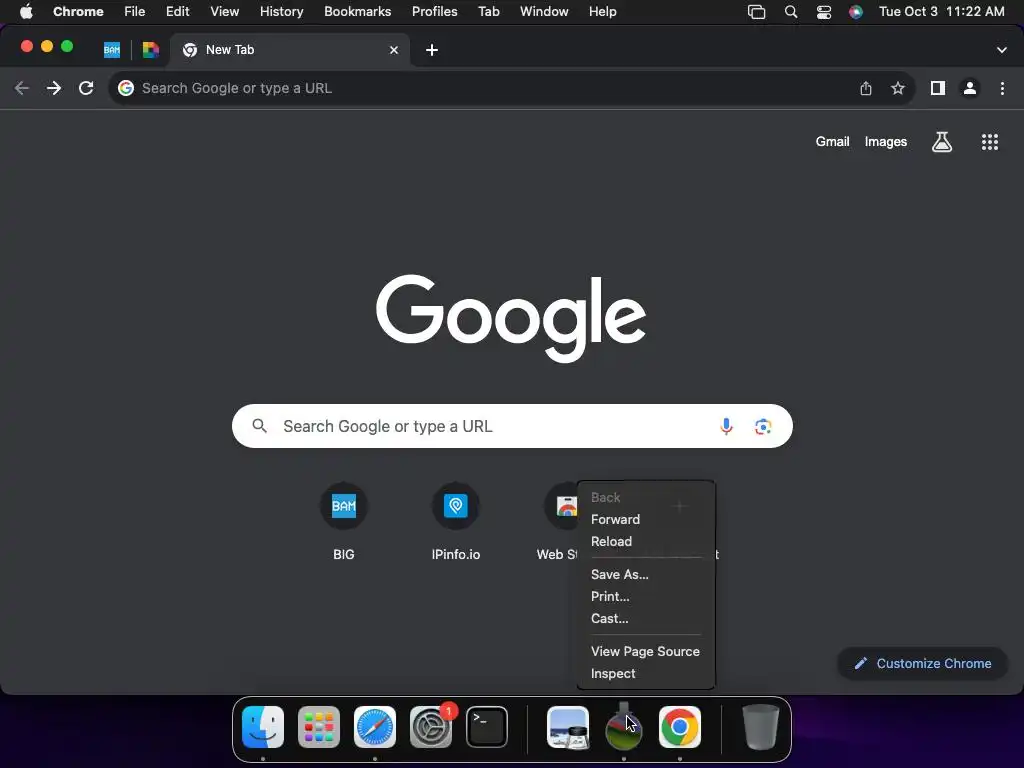Open the pinned BAM tab
This screenshot has height=768, width=1024.
pyautogui.click(x=112, y=50)
